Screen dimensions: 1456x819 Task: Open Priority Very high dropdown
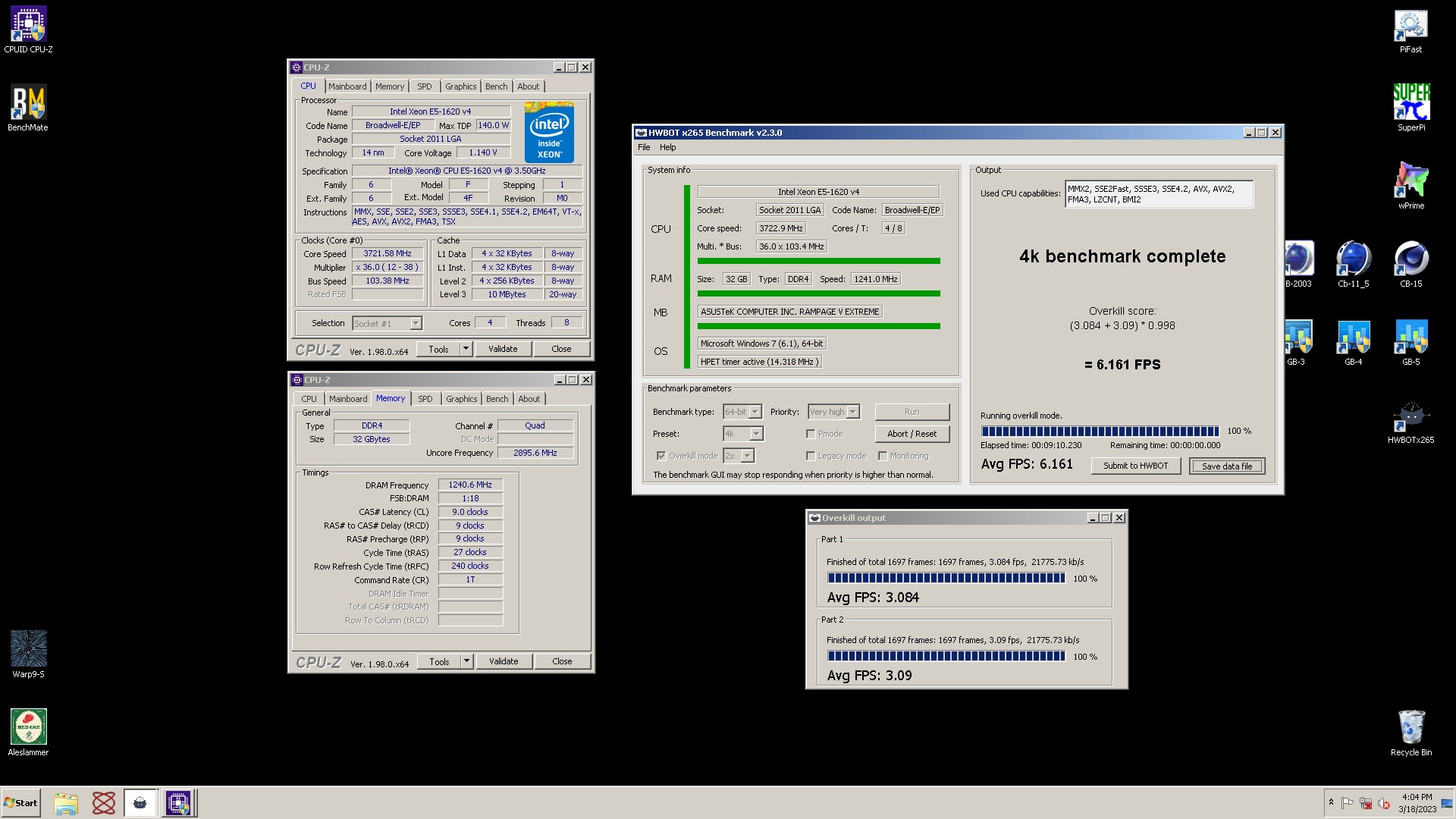click(833, 412)
